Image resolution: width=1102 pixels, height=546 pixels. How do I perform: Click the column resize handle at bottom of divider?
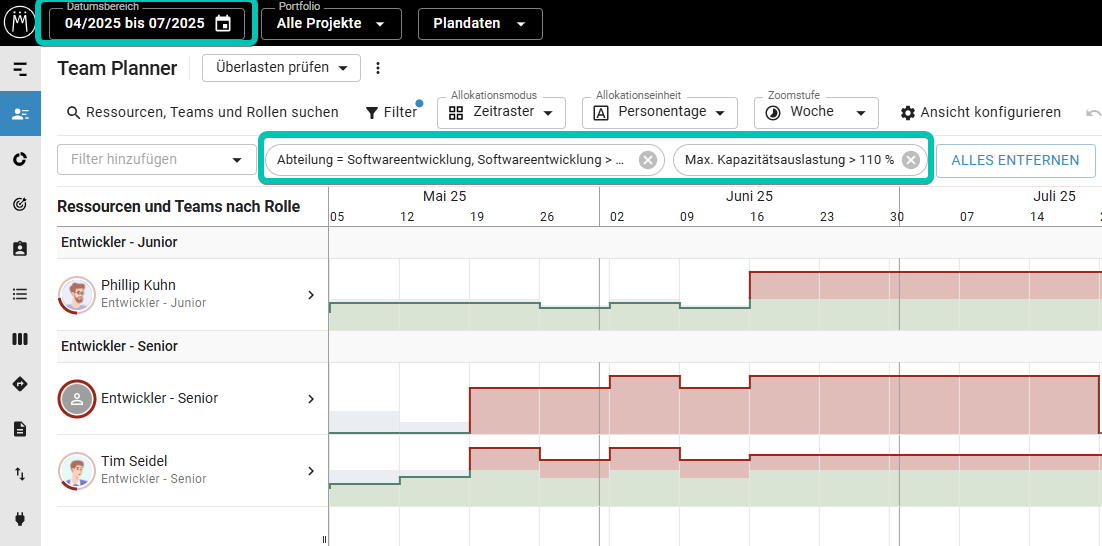pyautogui.click(x=324, y=540)
